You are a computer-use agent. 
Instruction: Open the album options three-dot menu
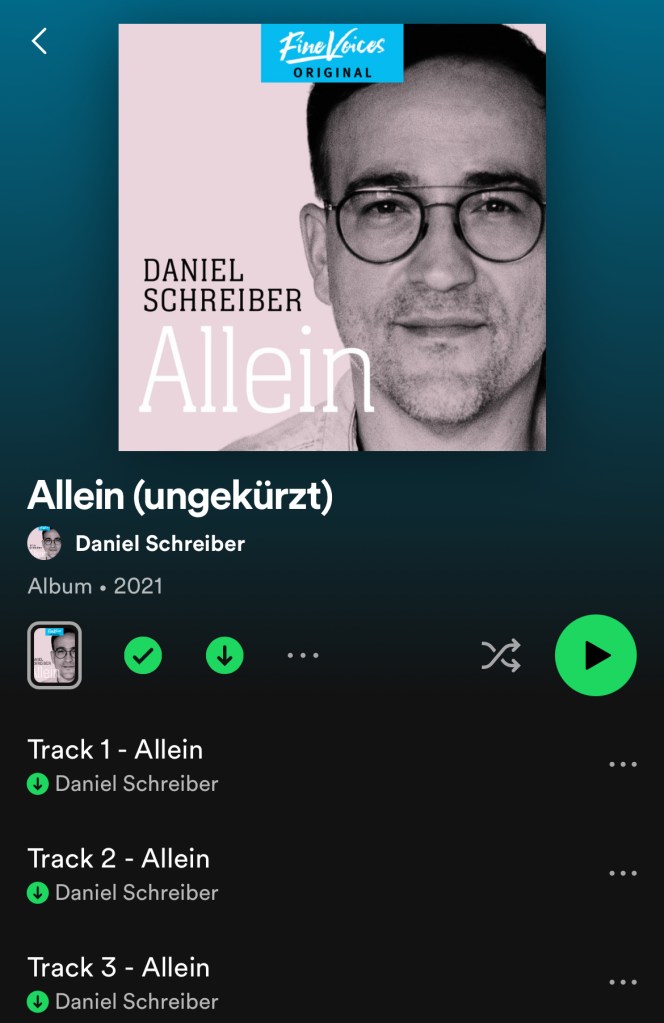[x=303, y=655]
